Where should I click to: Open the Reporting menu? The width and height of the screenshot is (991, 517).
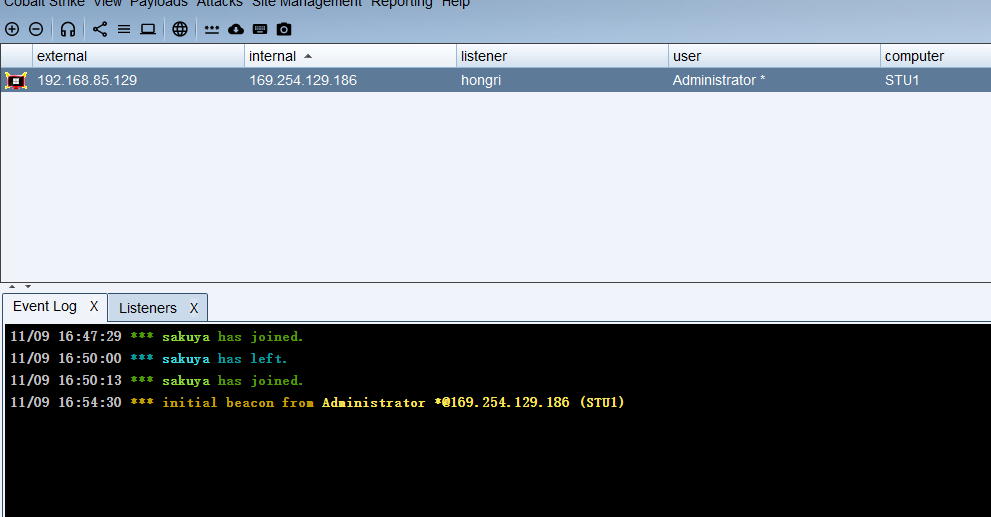[401, 3]
